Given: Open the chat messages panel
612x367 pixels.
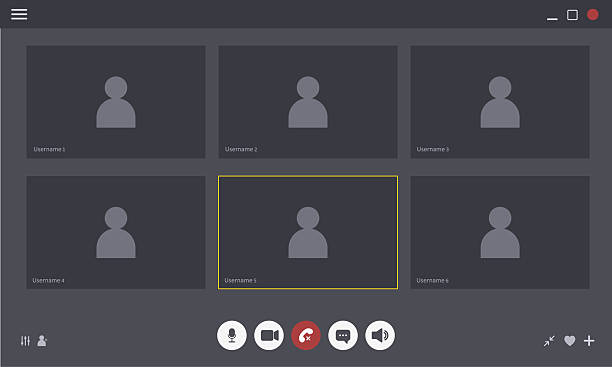Looking at the screenshot, I should point(343,335).
